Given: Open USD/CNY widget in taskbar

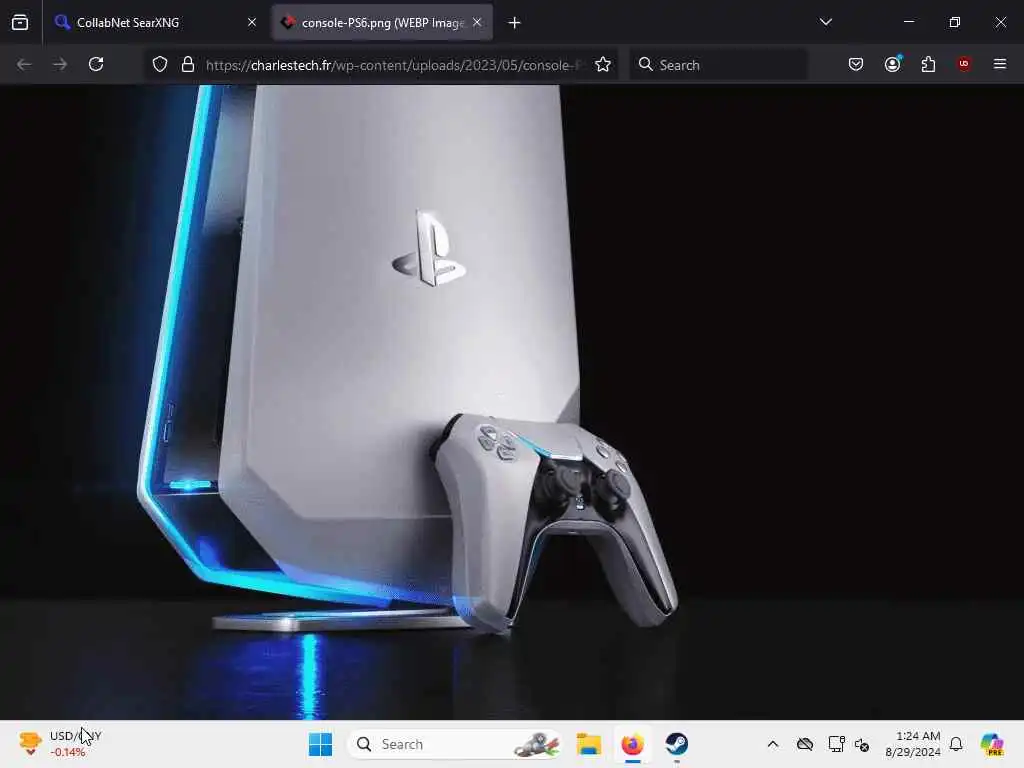Looking at the screenshot, I should tap(59, 744).
